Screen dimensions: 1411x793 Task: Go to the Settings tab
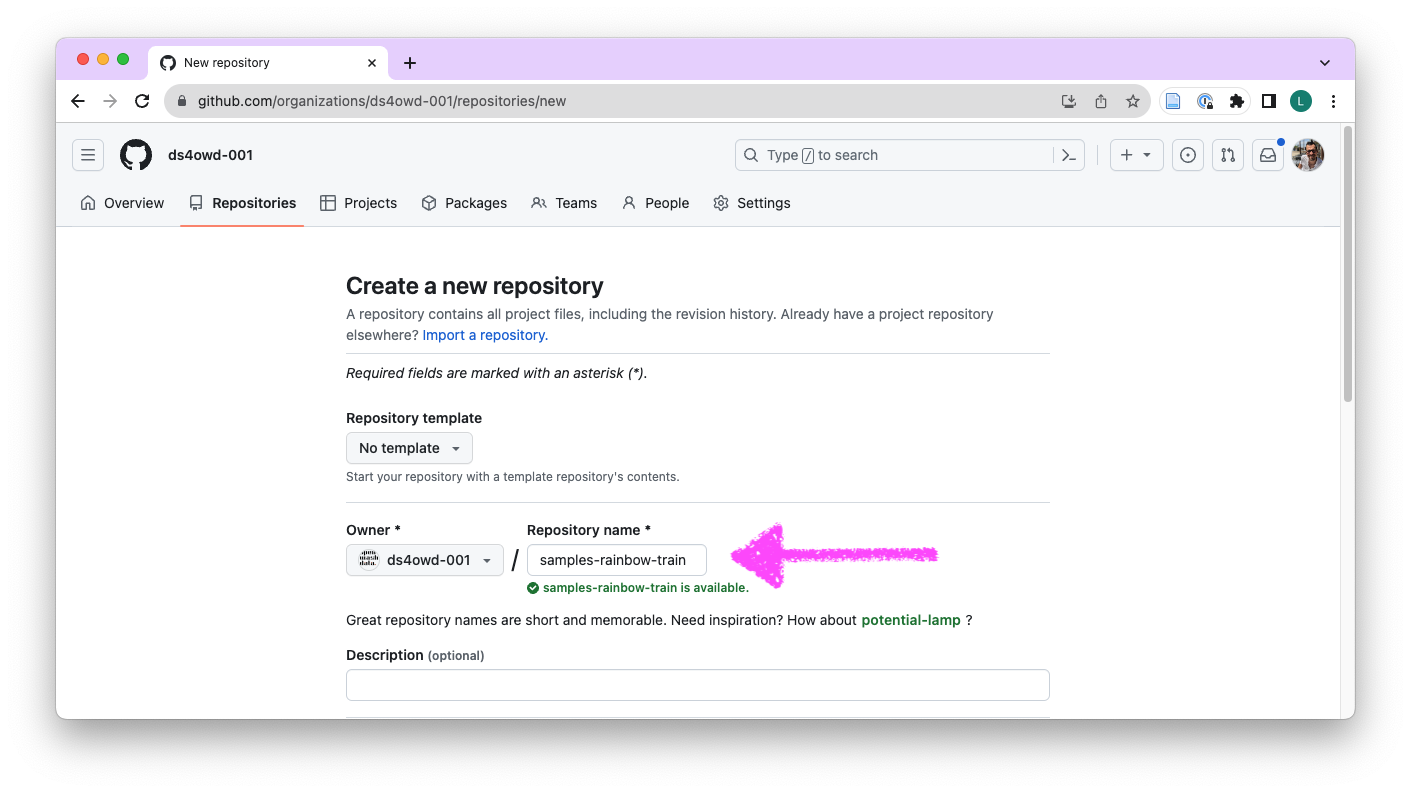pos(752,203)
